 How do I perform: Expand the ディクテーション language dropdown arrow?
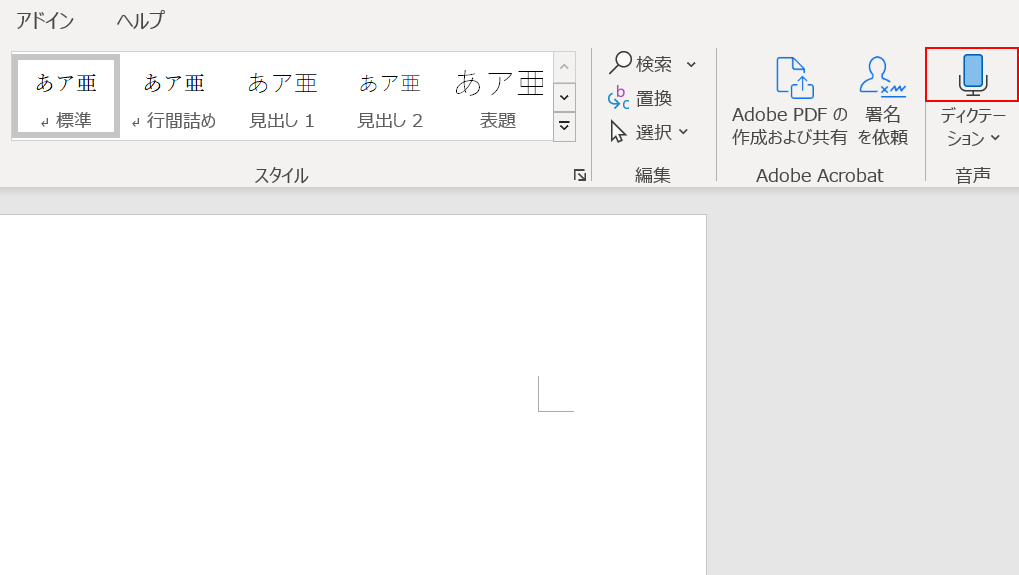[x=994, y=139]
